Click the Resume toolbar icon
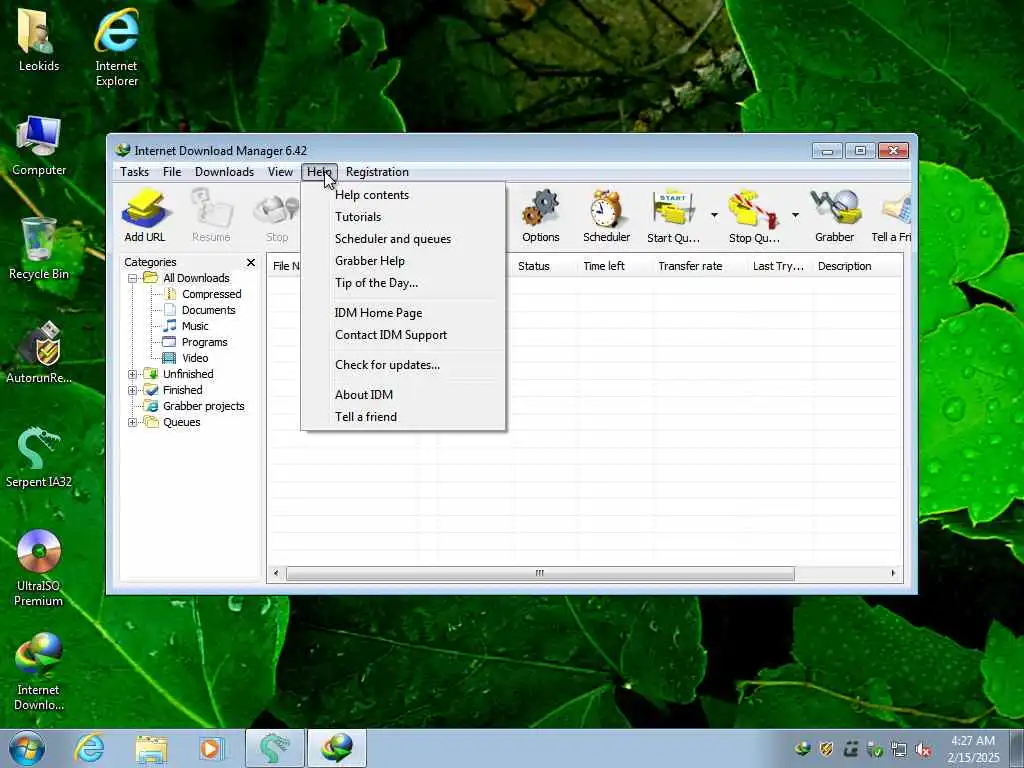Screen dimensions: 1024x768 tap(211, 216)
